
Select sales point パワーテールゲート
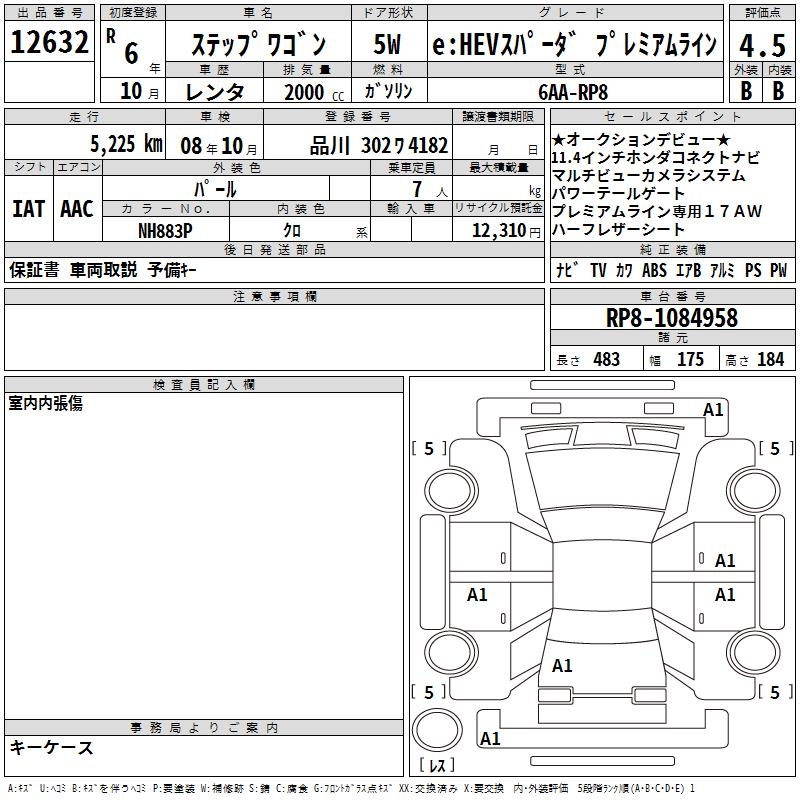coord(618,193)
